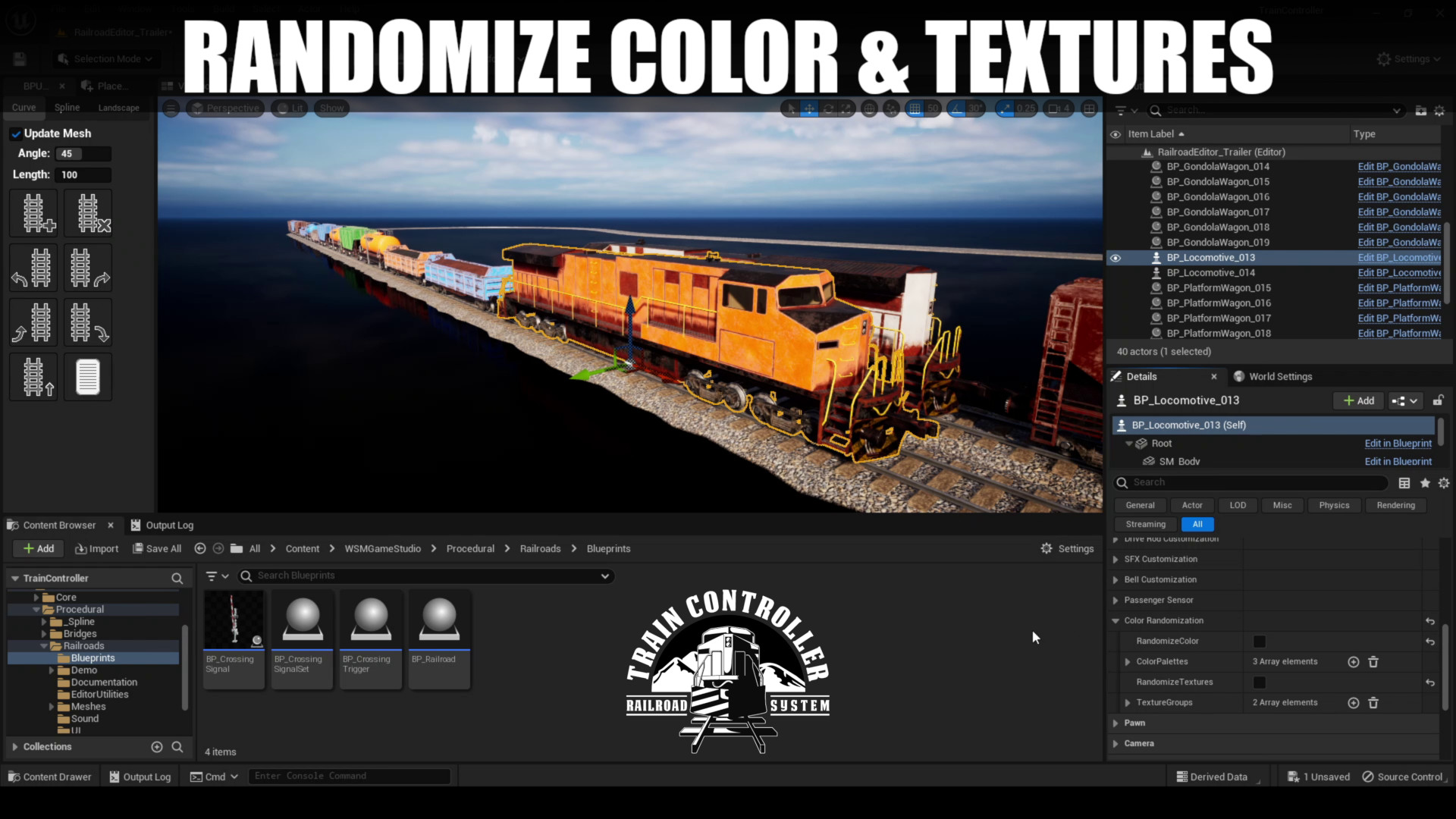Expand the Pawn section in Details
This screenshot has width=1456, height=819.
[1115, 723]
